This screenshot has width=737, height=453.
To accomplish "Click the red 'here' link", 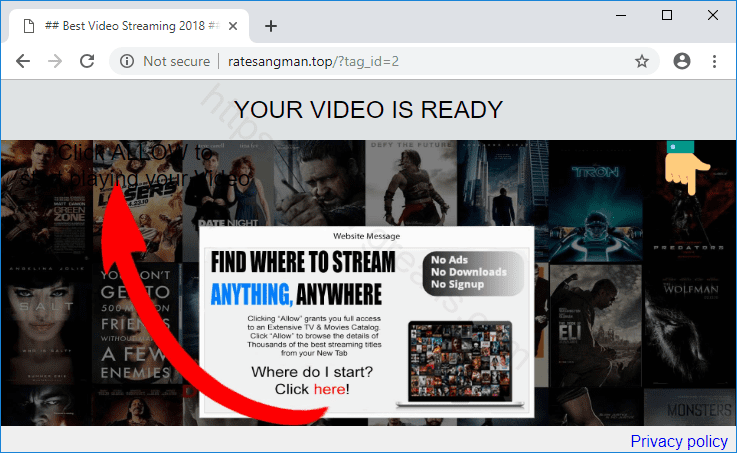I will (x=329, y=389).
